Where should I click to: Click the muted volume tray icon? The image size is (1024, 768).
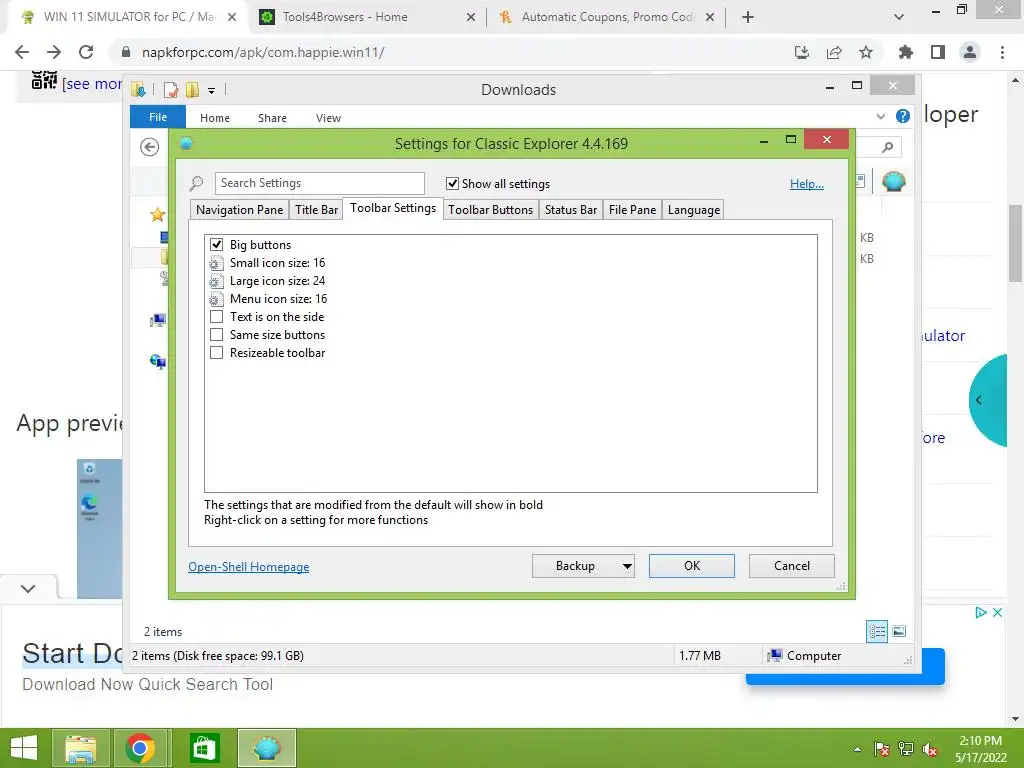coord(930,750)
